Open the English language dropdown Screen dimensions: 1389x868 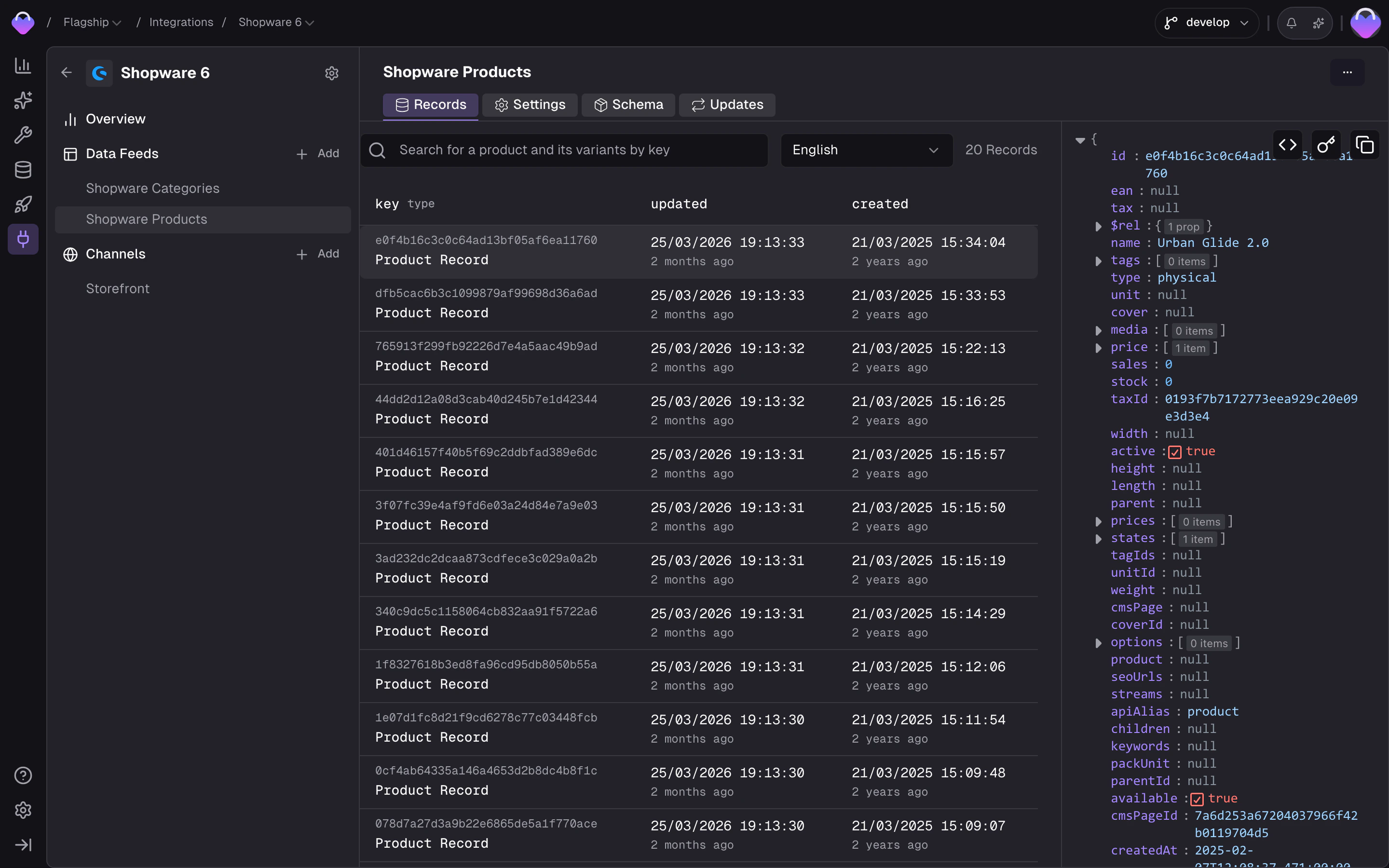coord(866,150)
